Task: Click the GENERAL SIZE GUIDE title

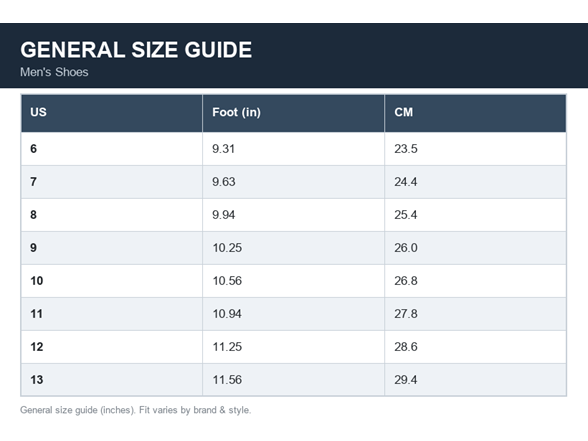Action: (x=136, y=50)
